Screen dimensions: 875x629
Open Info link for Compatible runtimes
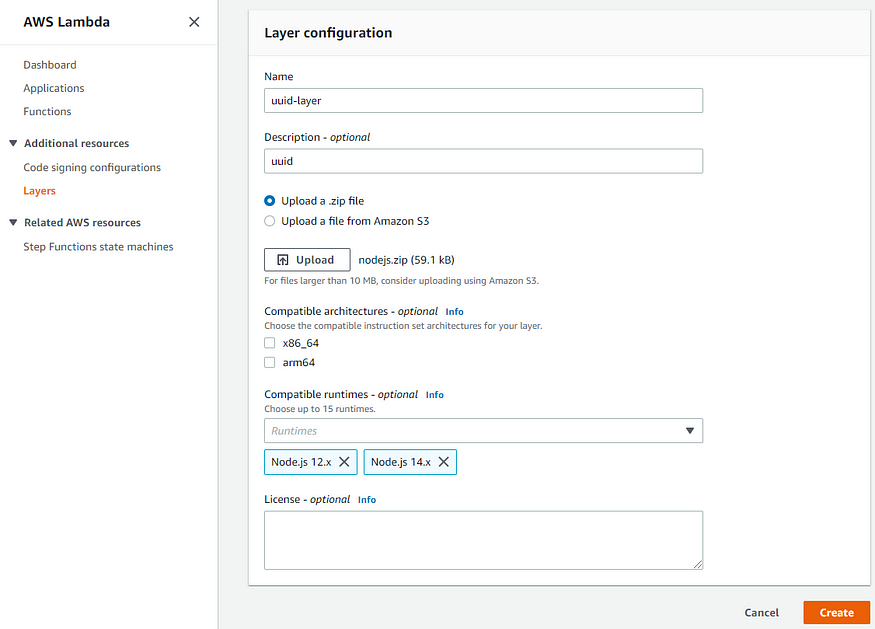tap(435, 395)
